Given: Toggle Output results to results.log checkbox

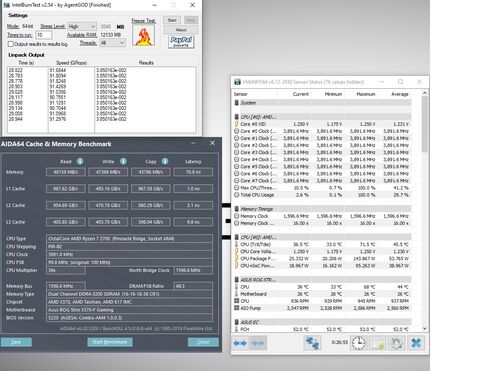Looking at the screenshot, I should [11, 44].
